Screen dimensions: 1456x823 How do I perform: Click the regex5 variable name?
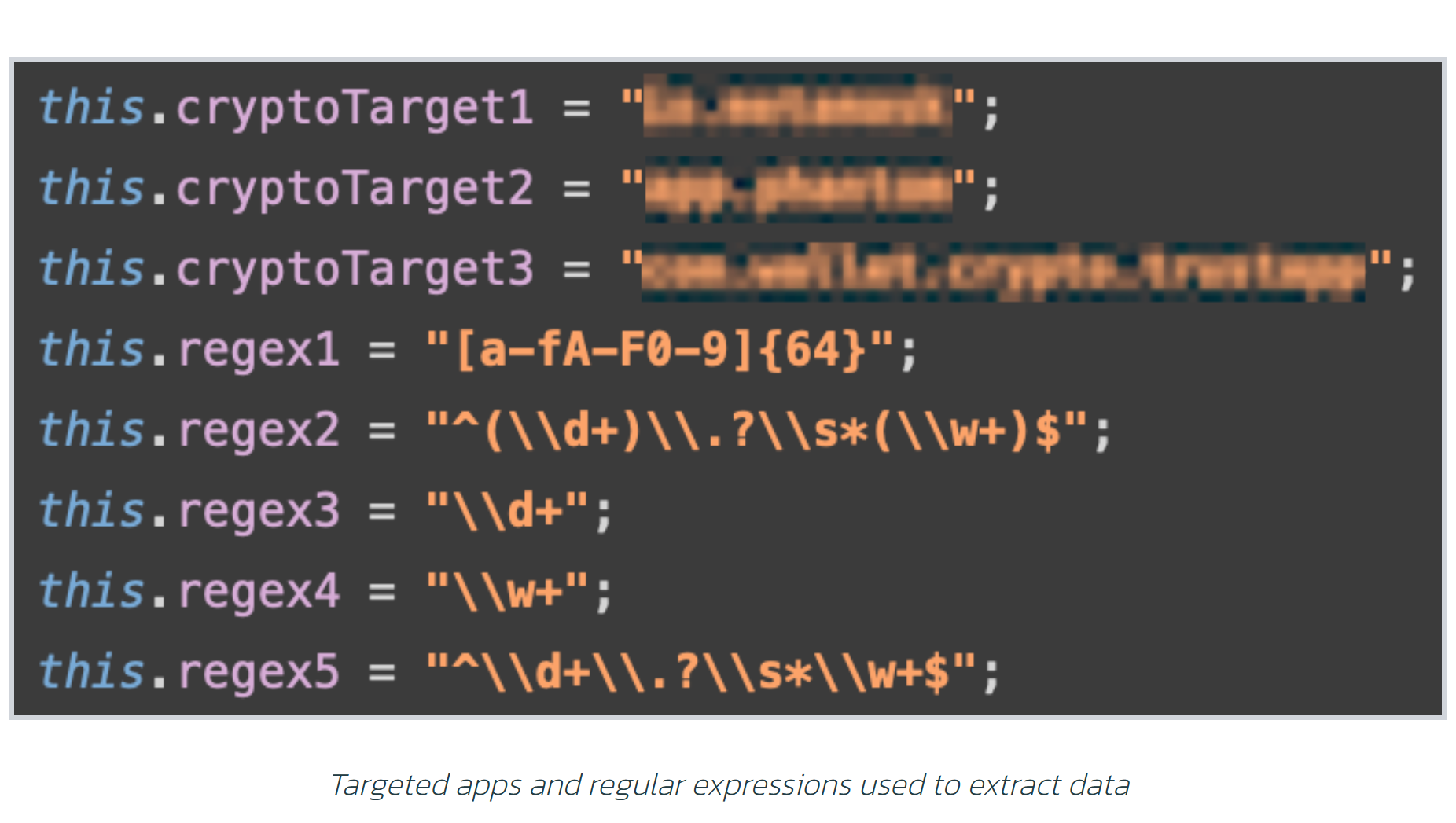(x=259, y=673)
